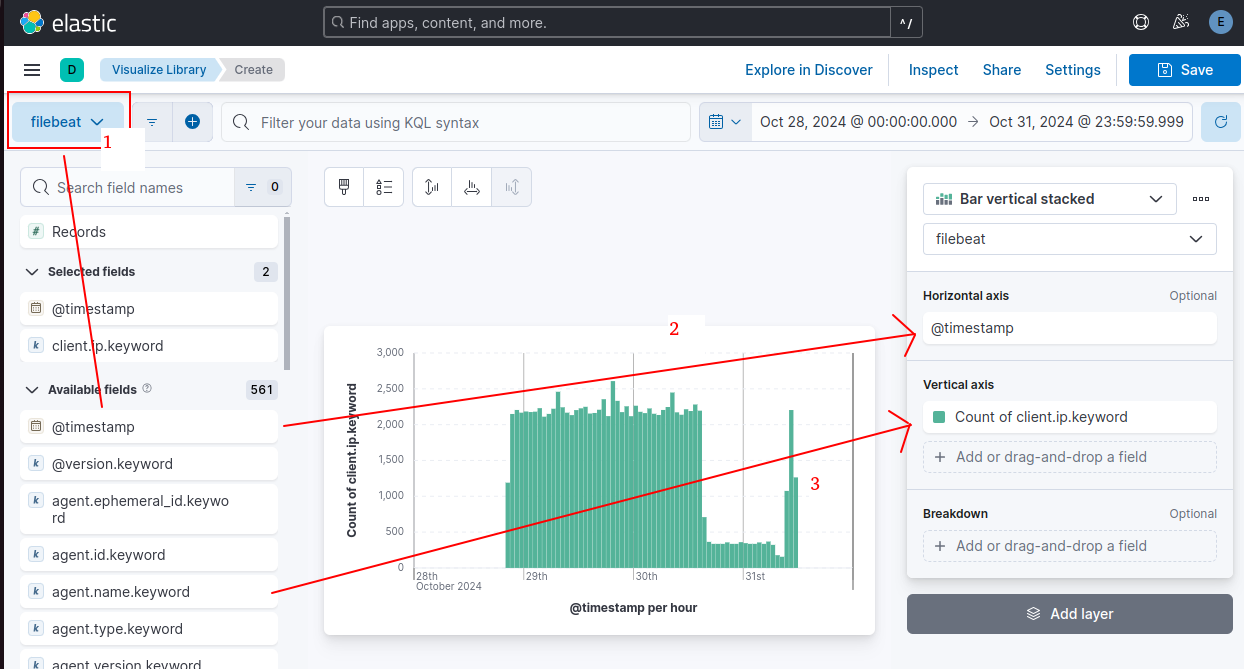Click the plus in Vertical axis add field
This screenshot has height=669, width=1244.
point(939,457)
